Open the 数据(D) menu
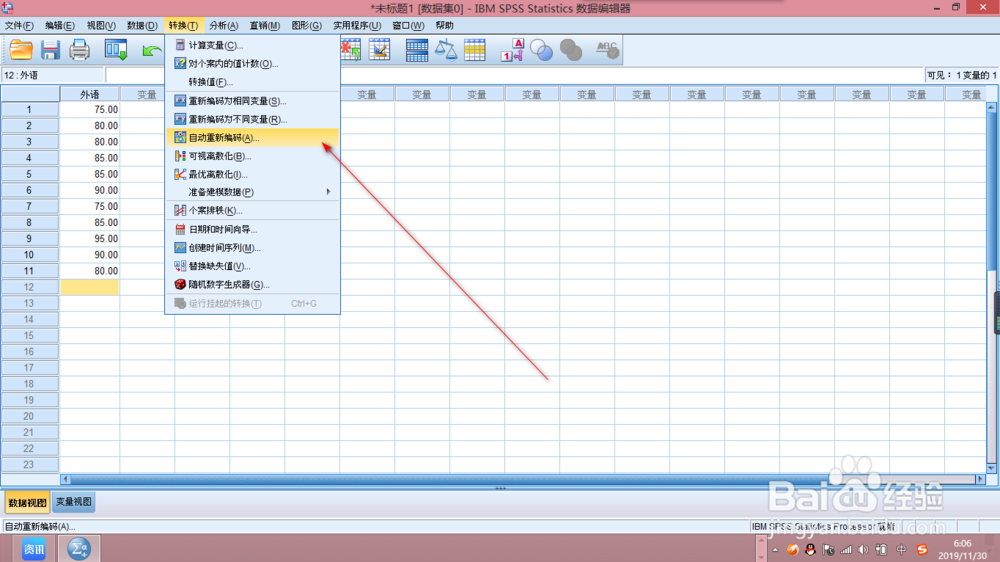The height and width of the screenshot is (562, 1000). 142,26
